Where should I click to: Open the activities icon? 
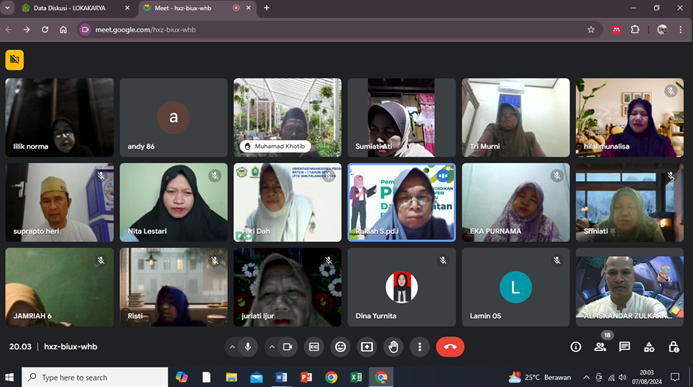point(649,347)
